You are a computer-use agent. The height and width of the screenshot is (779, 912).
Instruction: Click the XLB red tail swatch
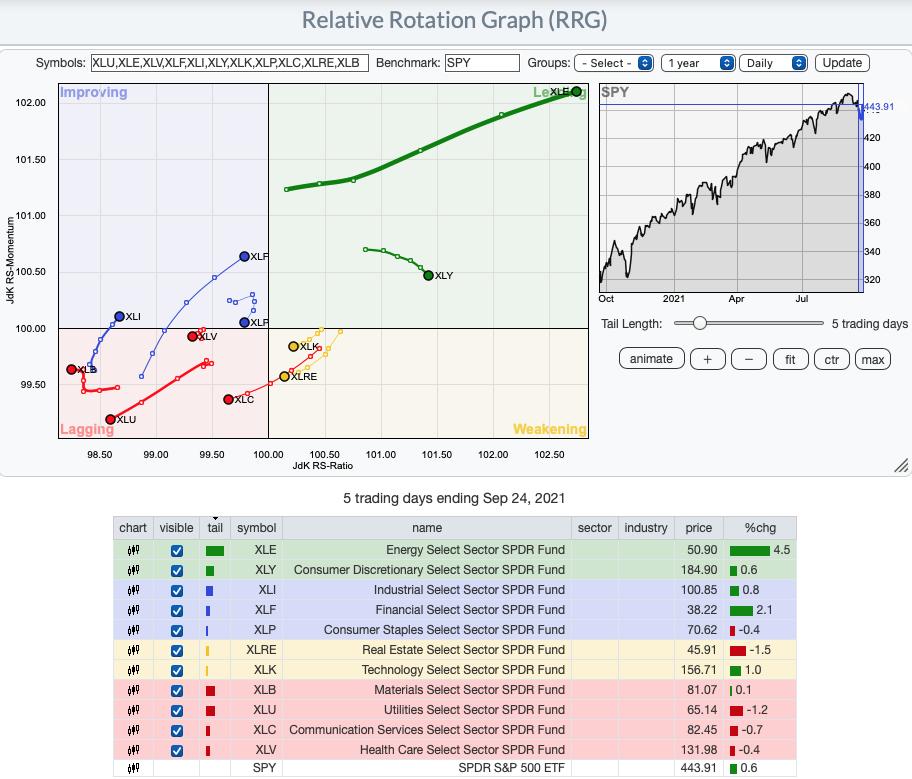(211, 691)
